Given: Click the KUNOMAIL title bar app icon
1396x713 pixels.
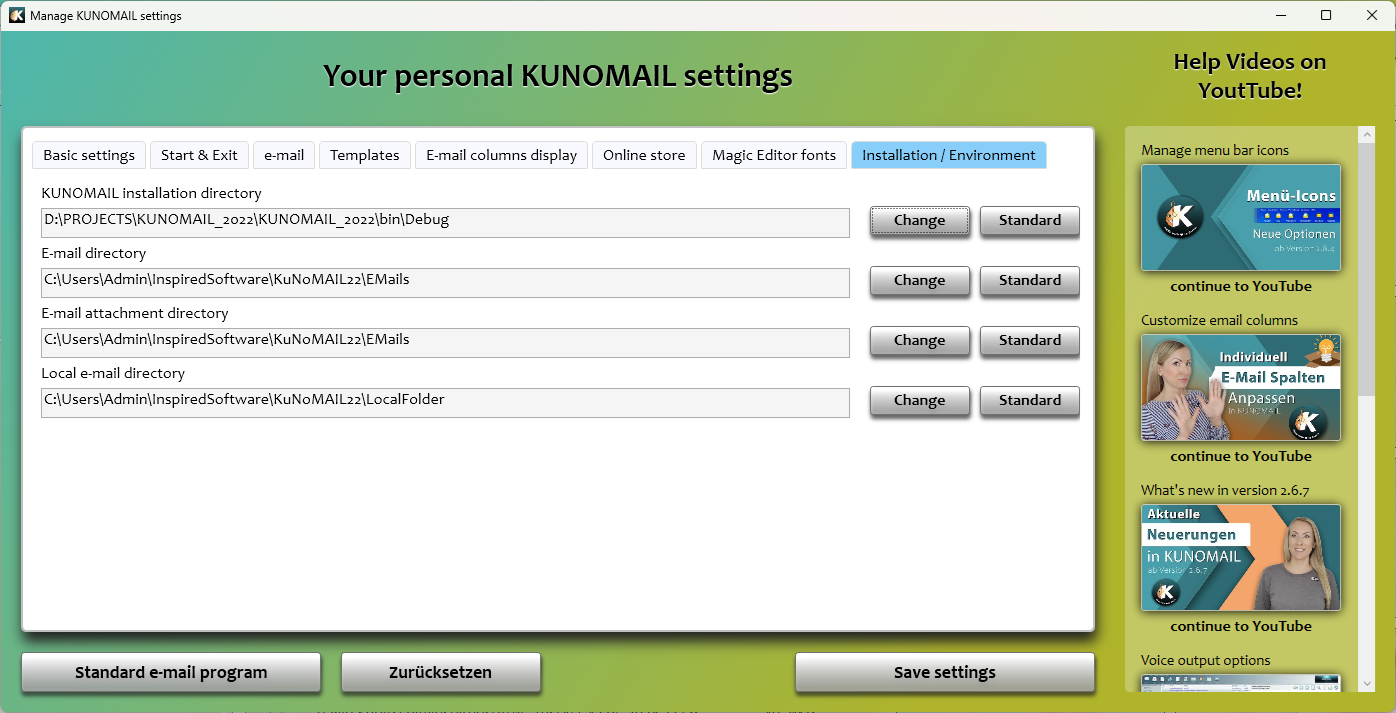Looking at the screenshot, I should [17, 15].
